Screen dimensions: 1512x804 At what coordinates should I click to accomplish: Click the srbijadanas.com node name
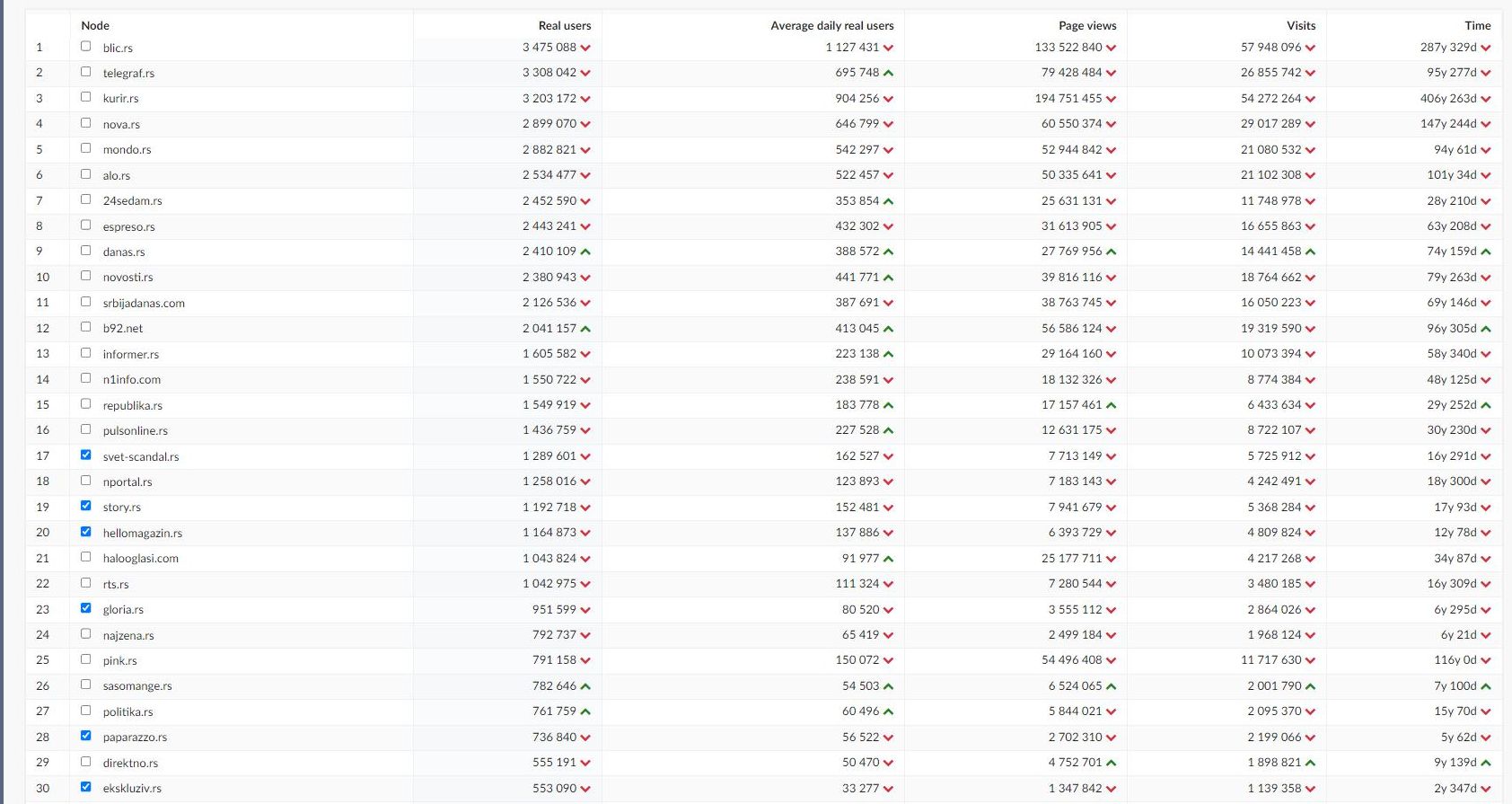coord(144,303)
